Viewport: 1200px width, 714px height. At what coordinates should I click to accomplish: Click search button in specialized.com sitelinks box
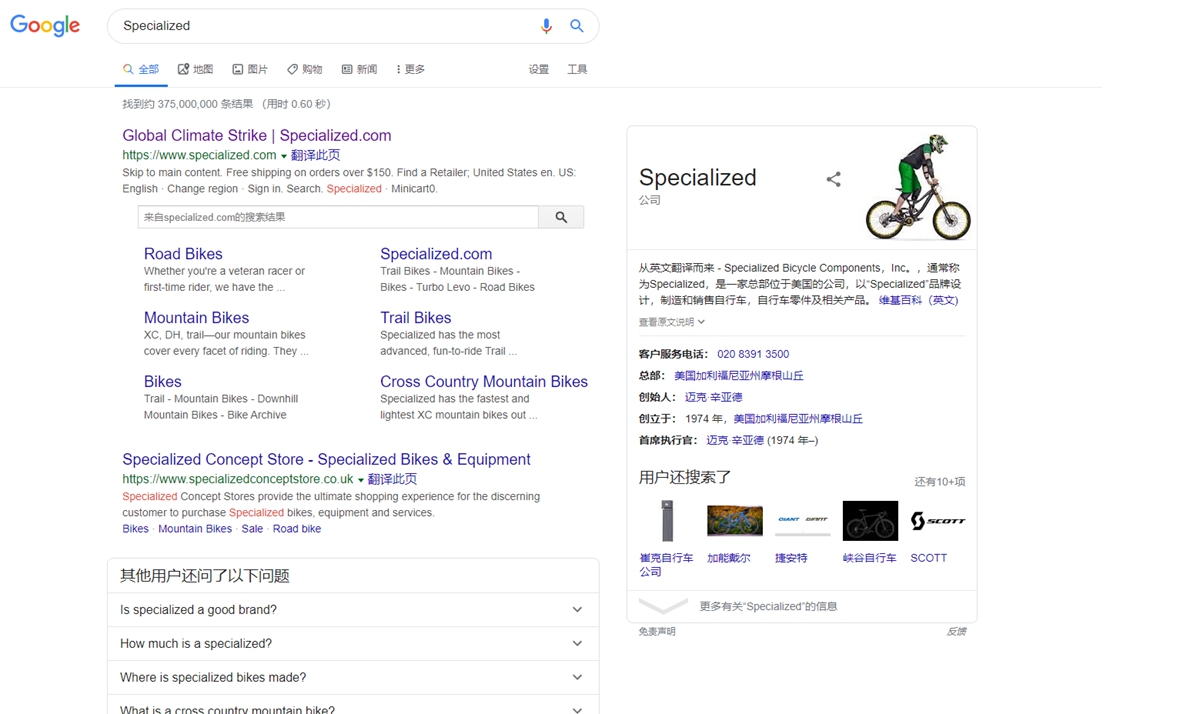(561, 217)
